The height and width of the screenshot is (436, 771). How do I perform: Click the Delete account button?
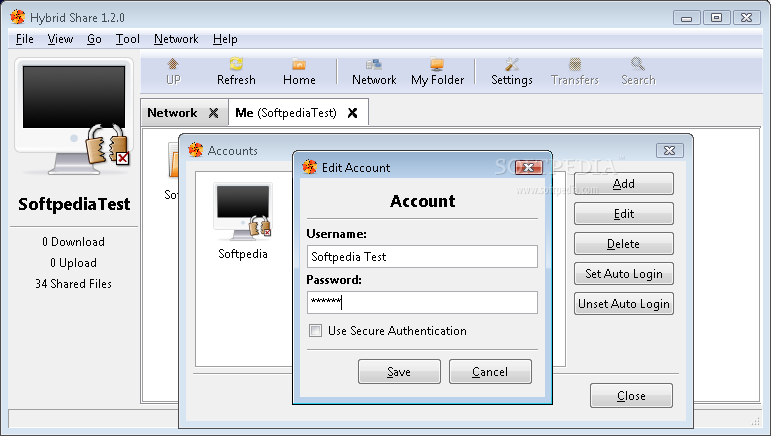tap(623, 244)
